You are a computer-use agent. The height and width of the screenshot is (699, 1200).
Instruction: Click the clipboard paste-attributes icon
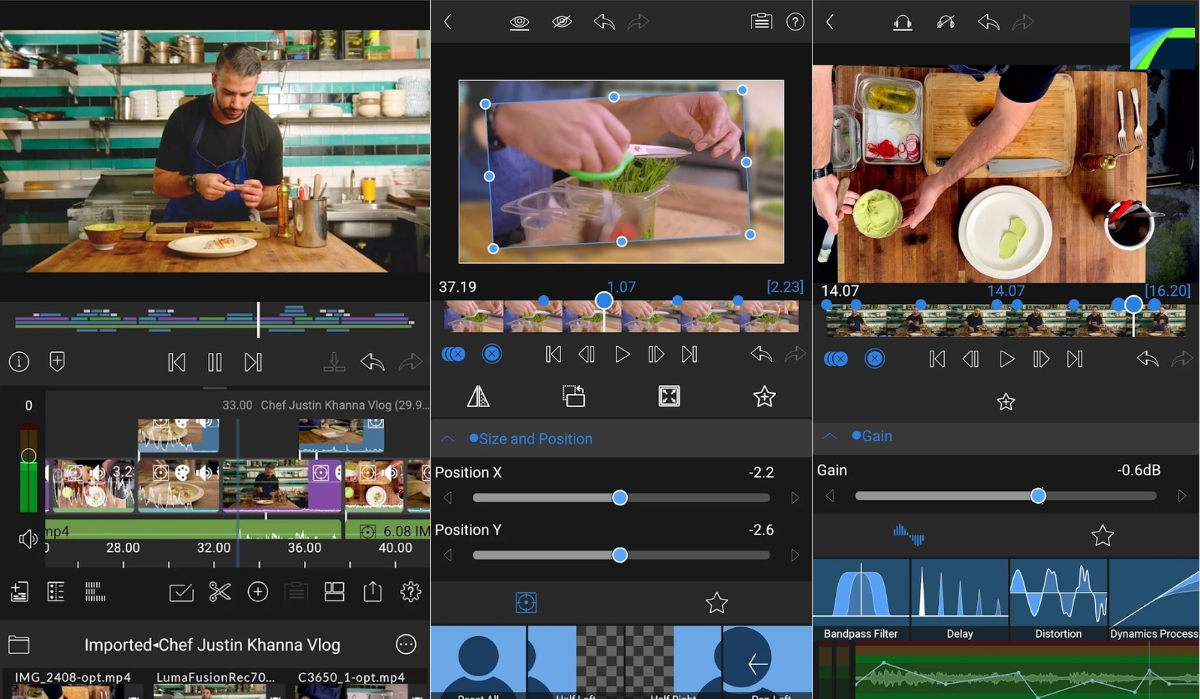coord(760,21)
